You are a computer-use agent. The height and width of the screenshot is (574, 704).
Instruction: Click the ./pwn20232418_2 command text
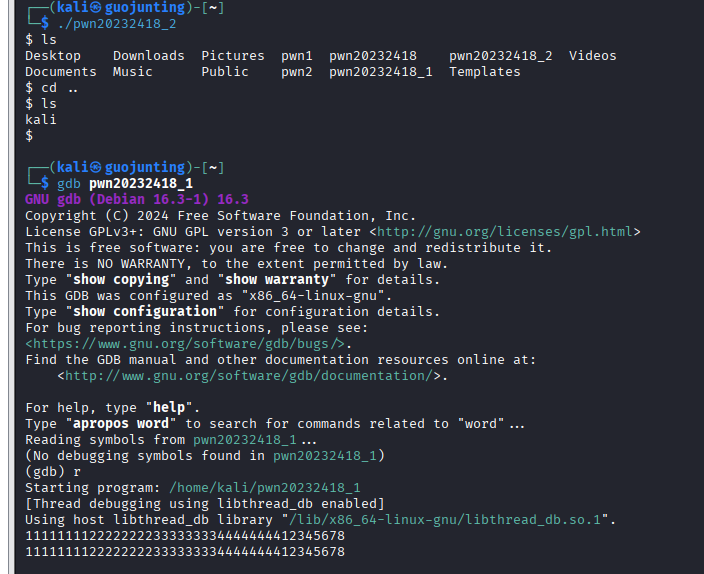[x=117, y=23]
